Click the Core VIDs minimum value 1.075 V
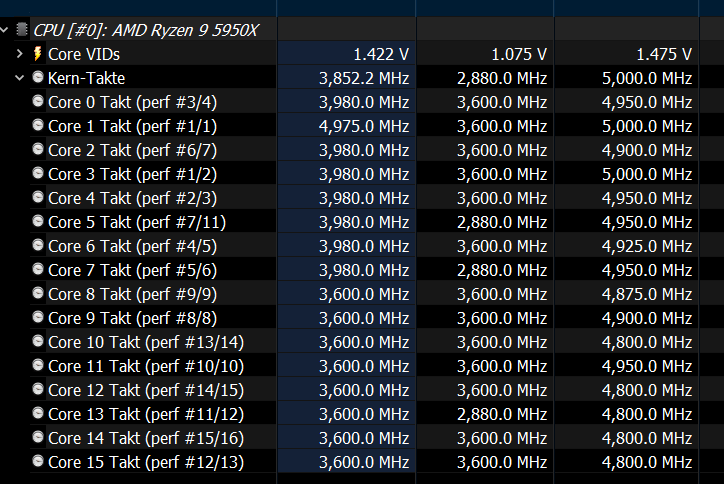The image size is (724, 484). pos(519,54)
